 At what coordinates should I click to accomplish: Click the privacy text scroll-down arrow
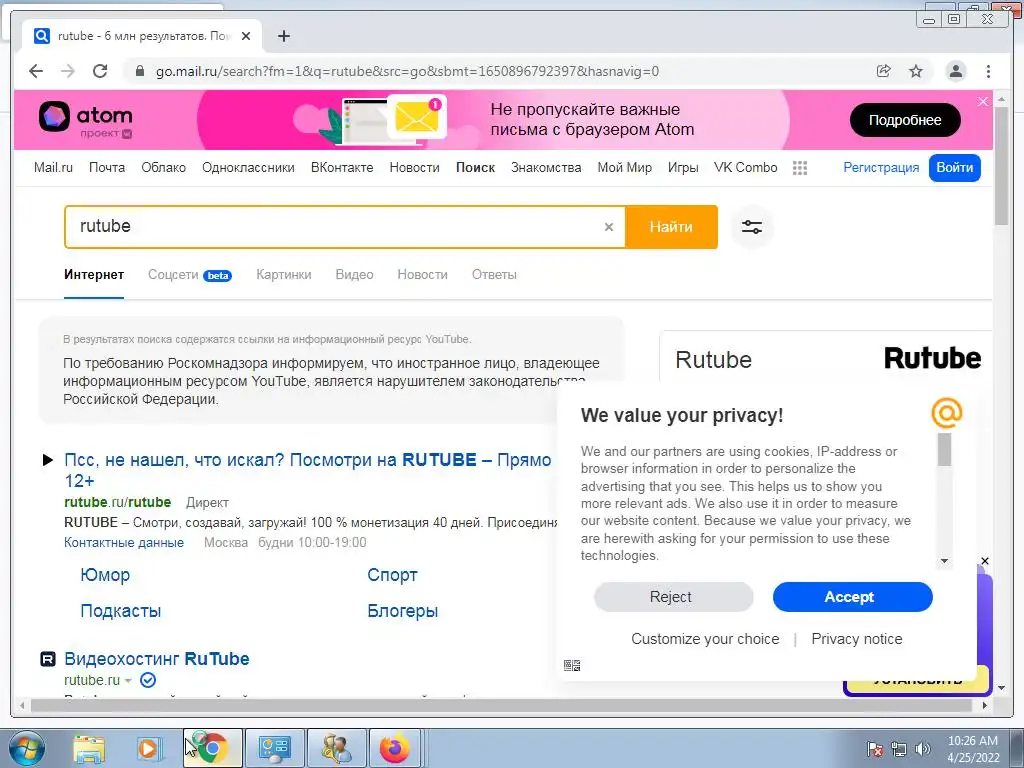pos(944,561)
